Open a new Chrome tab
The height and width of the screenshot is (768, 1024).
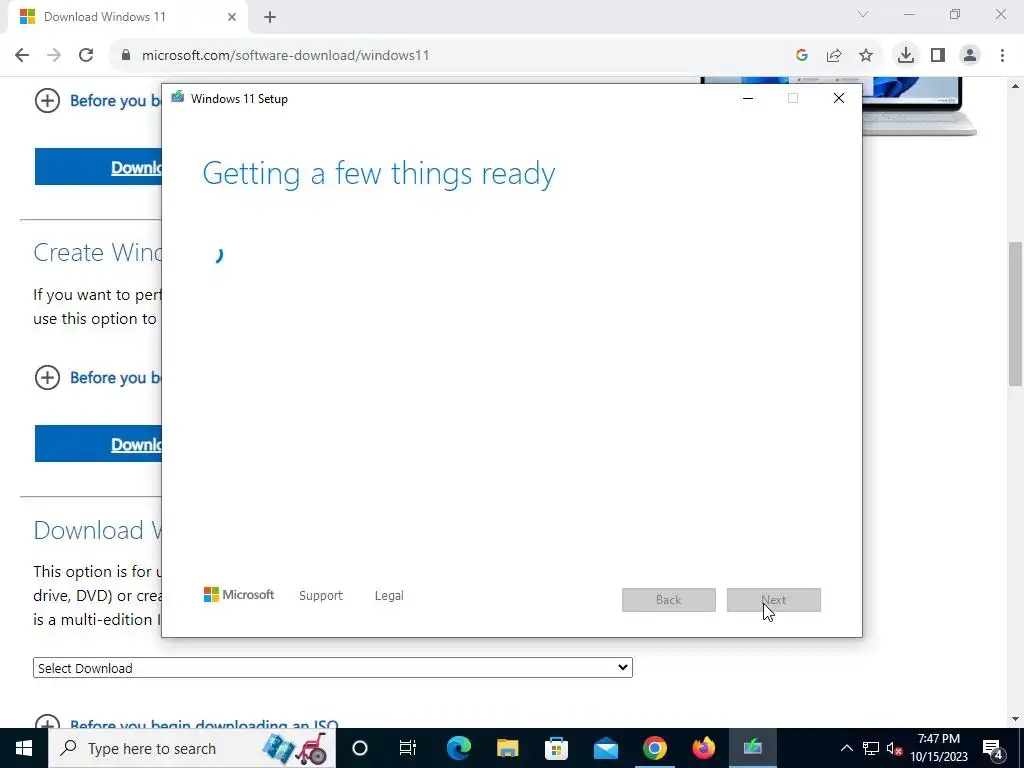tap(270, 18)
